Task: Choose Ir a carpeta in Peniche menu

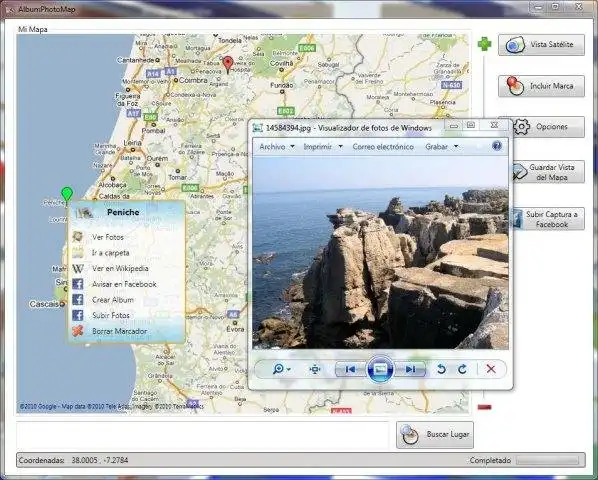Action: pos(111,253)
